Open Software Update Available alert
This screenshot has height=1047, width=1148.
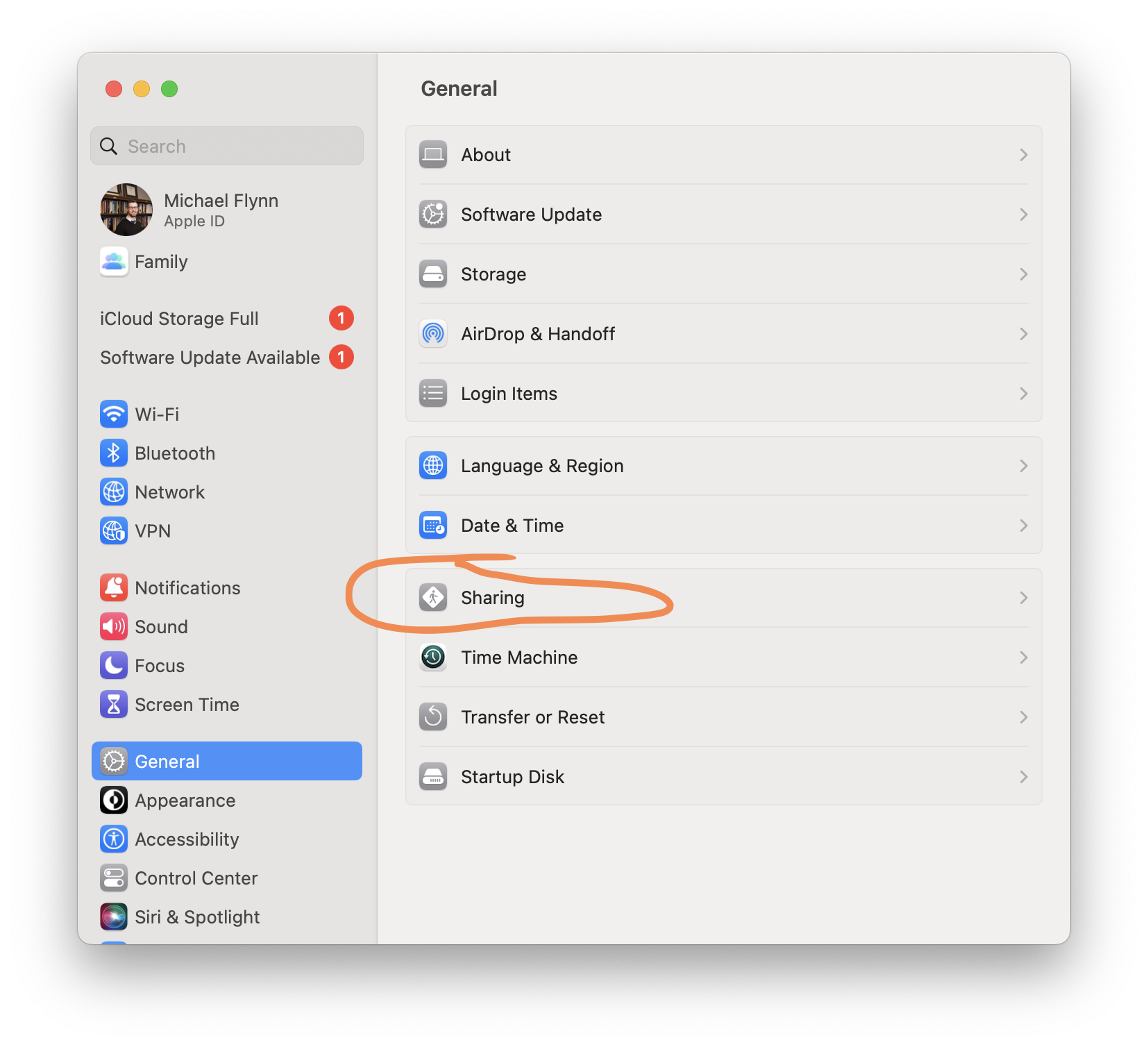(226, 358)
